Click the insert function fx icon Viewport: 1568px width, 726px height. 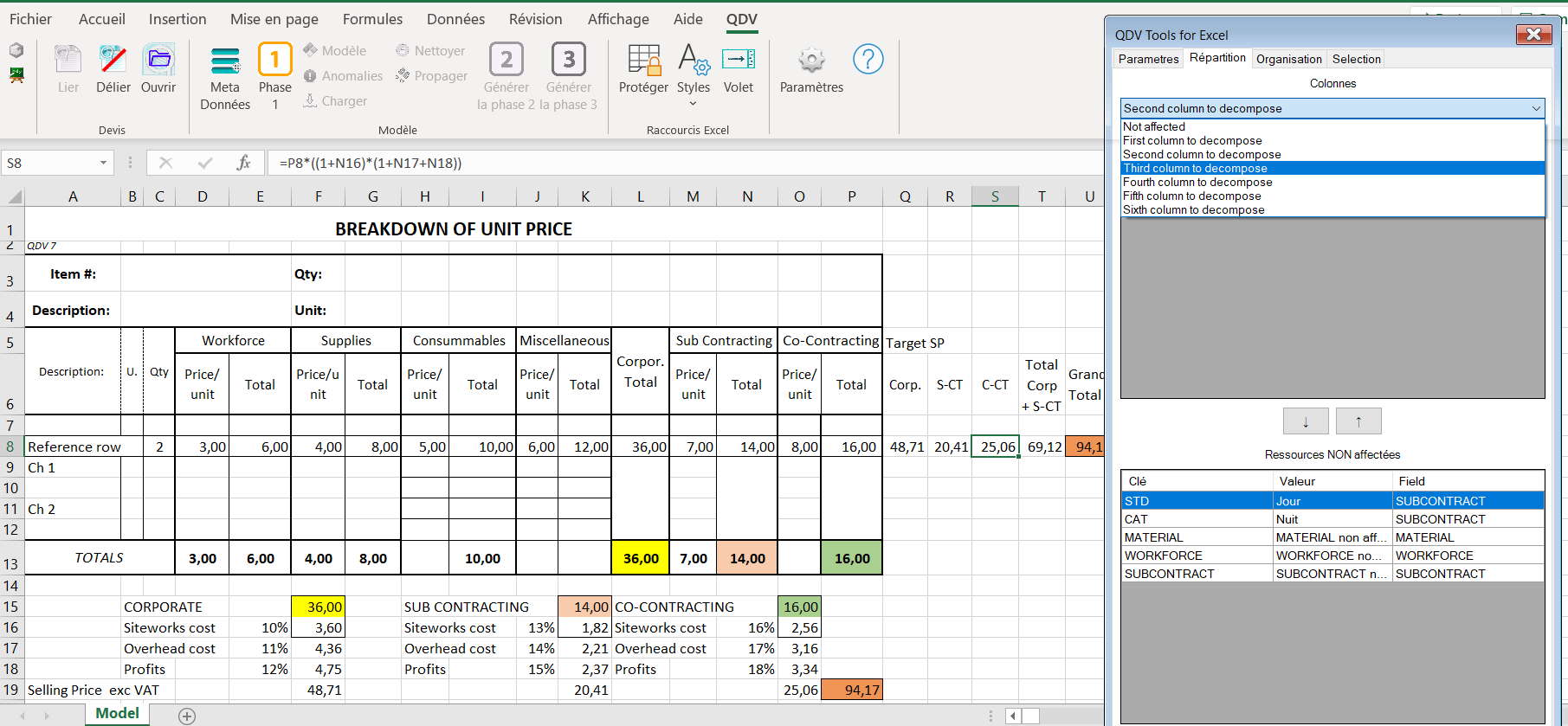pyautogui.click(x=244, y=163)
